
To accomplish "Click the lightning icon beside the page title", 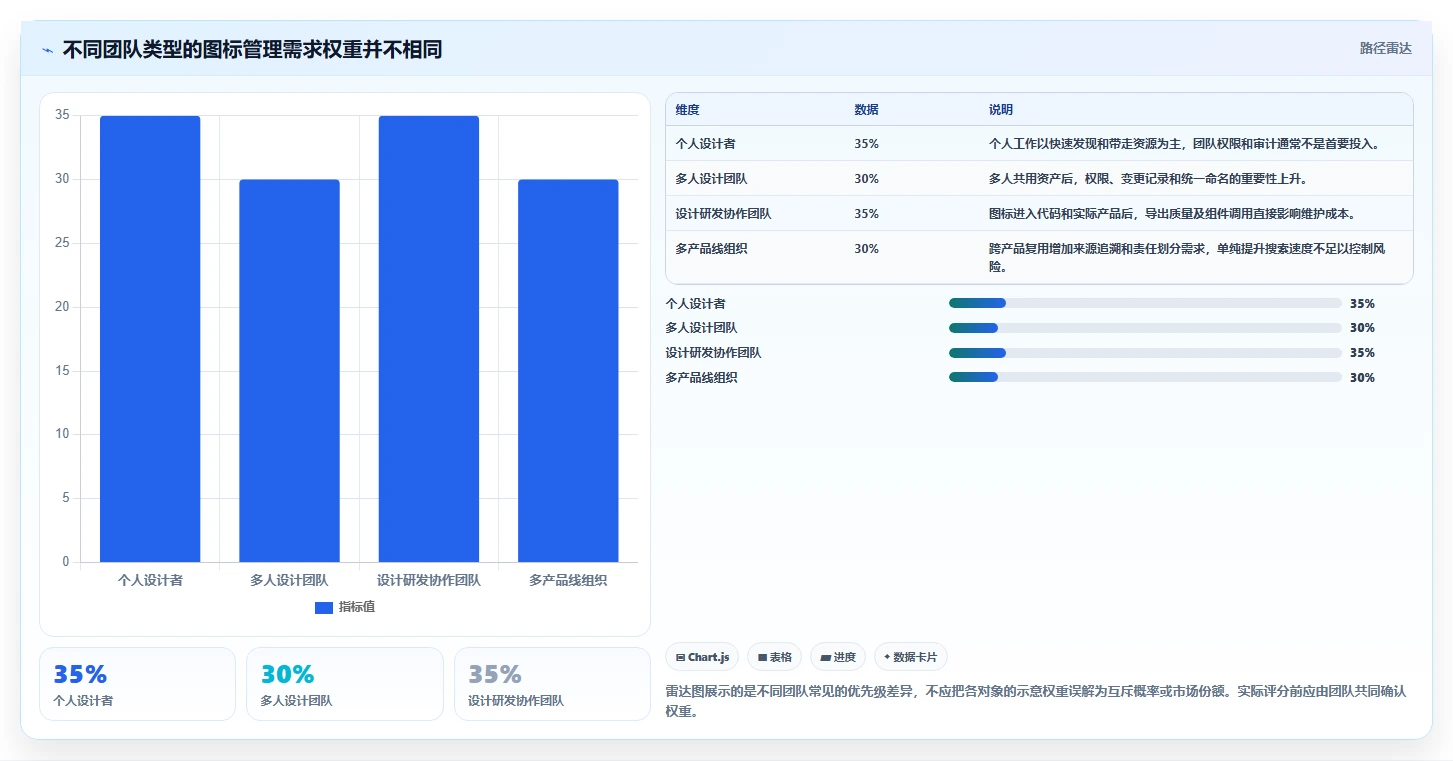I will (x=47, y=50).
